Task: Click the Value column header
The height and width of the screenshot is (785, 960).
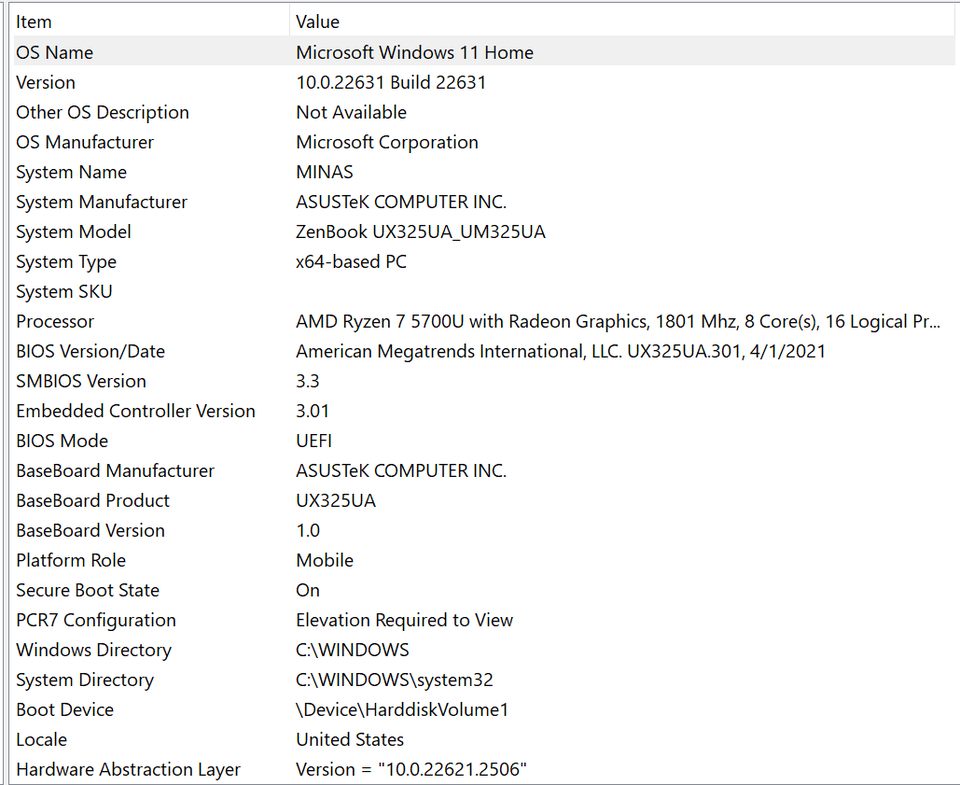Action: click(x=318, y=22)
